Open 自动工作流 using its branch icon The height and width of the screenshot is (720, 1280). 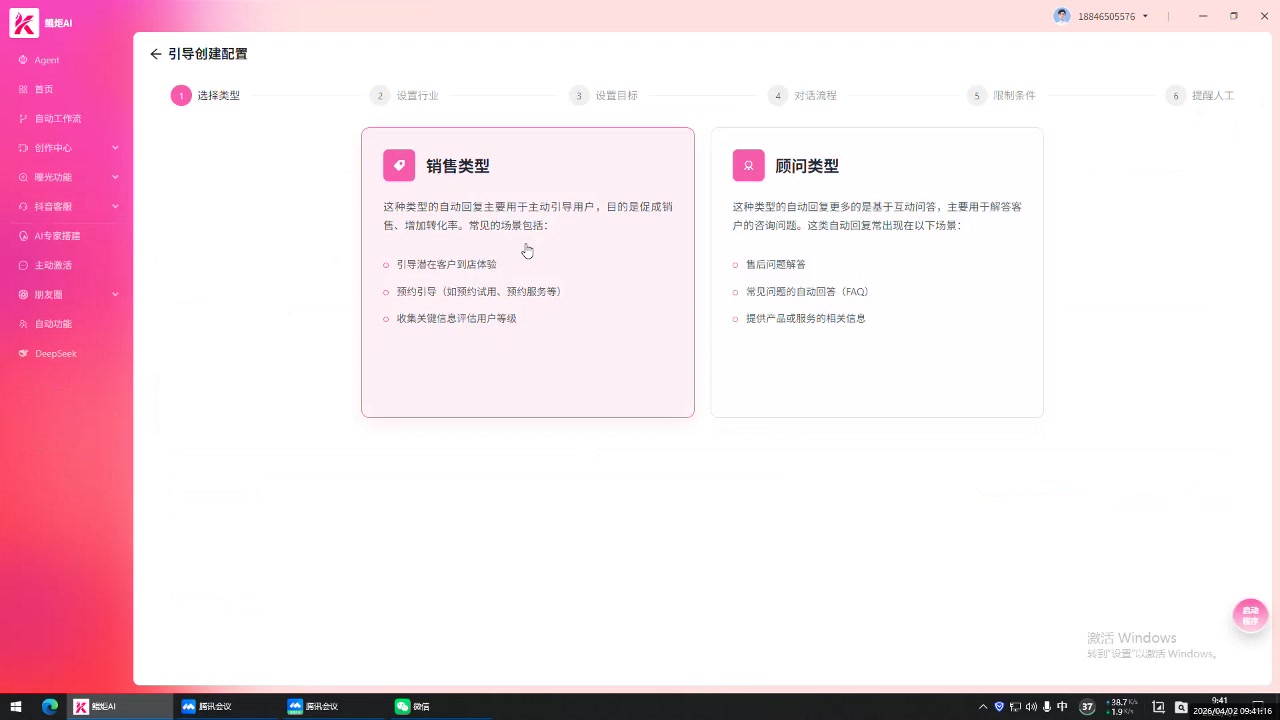pos(23,118)
